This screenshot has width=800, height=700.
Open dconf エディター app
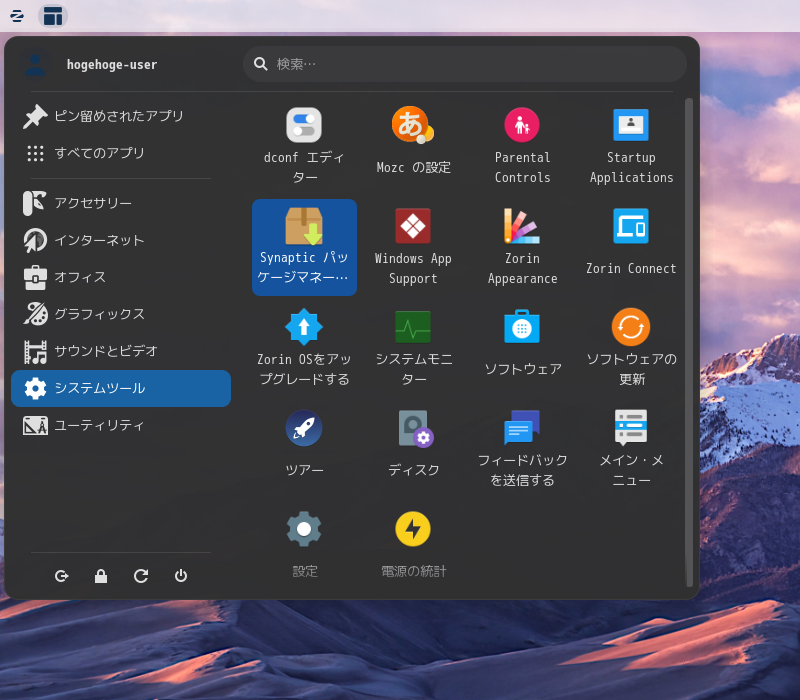point(304,145)
